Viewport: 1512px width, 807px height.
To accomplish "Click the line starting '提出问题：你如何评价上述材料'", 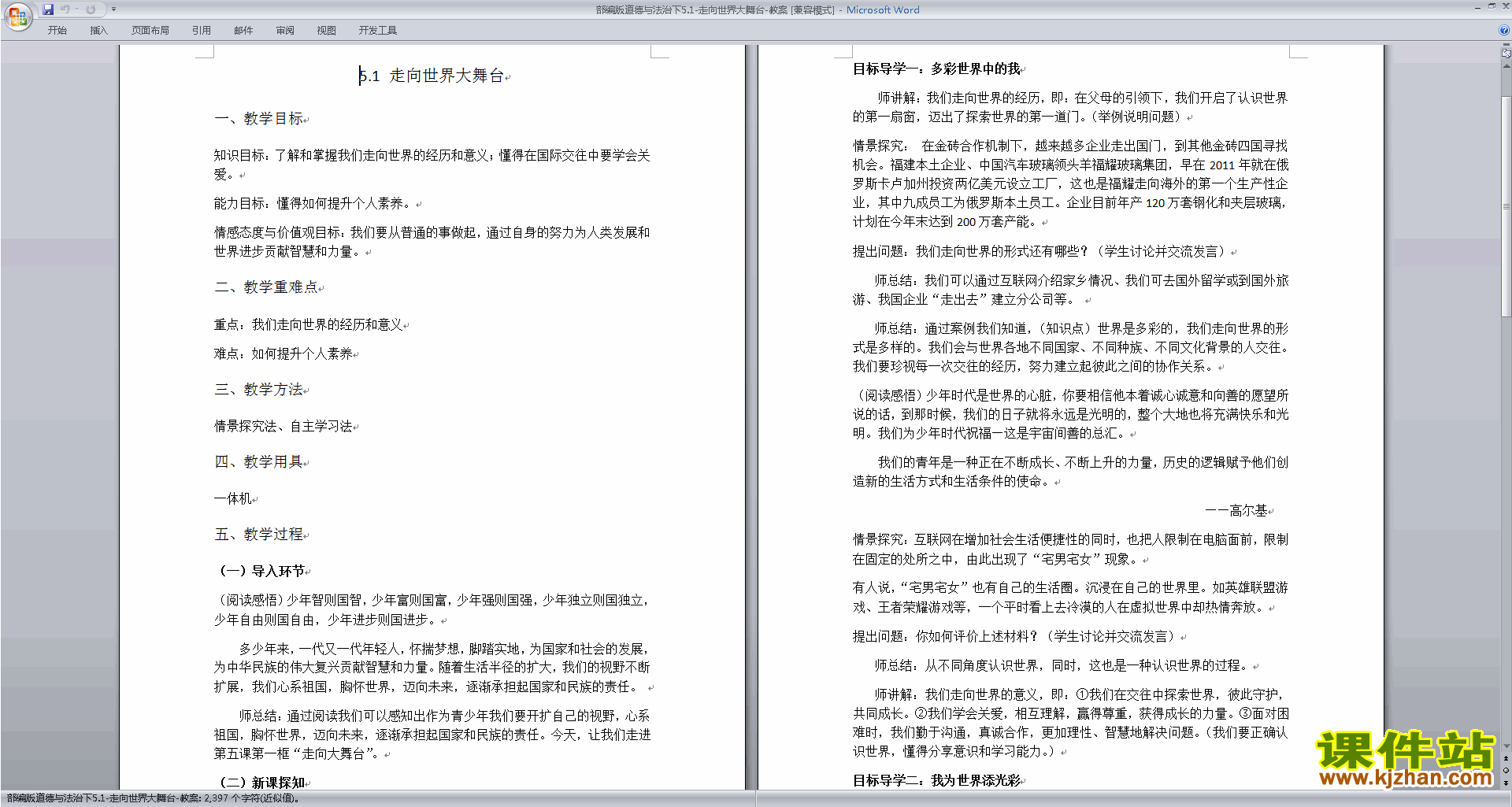I will [1016, 636].
